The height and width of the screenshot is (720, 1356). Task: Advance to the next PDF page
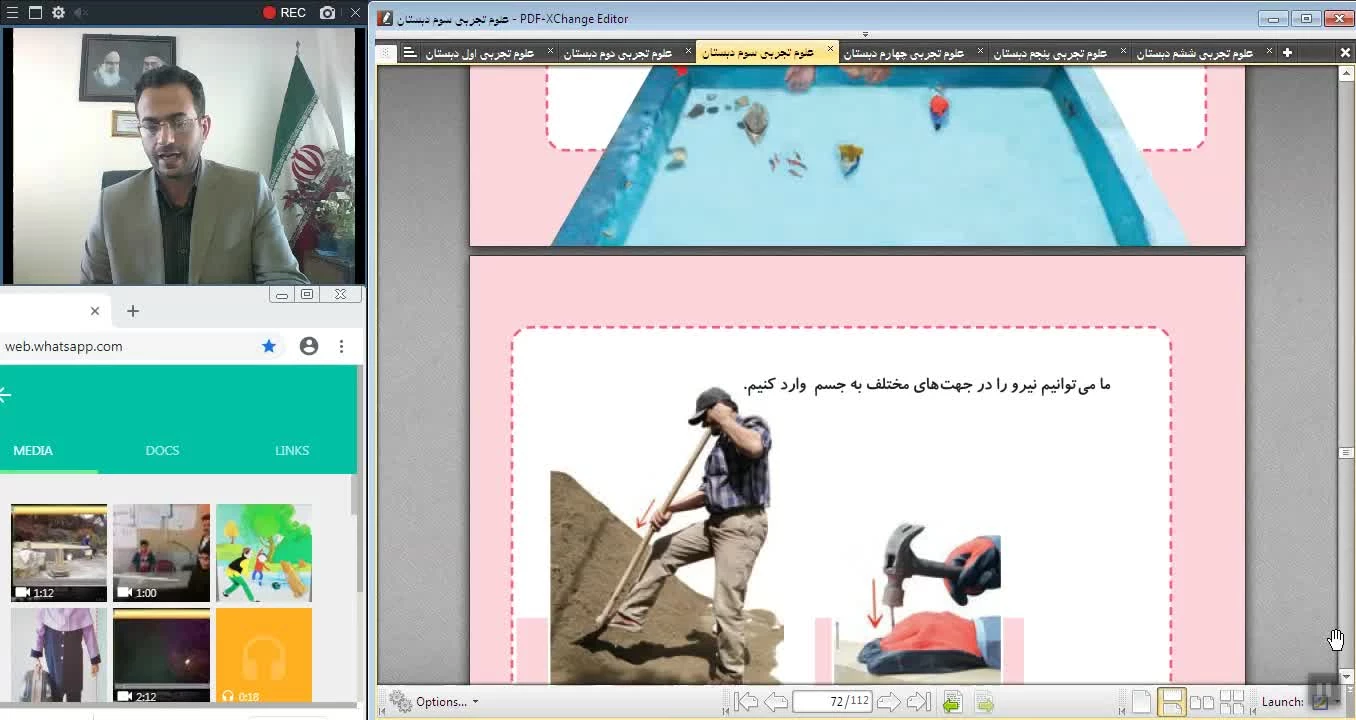coord(888,702)
